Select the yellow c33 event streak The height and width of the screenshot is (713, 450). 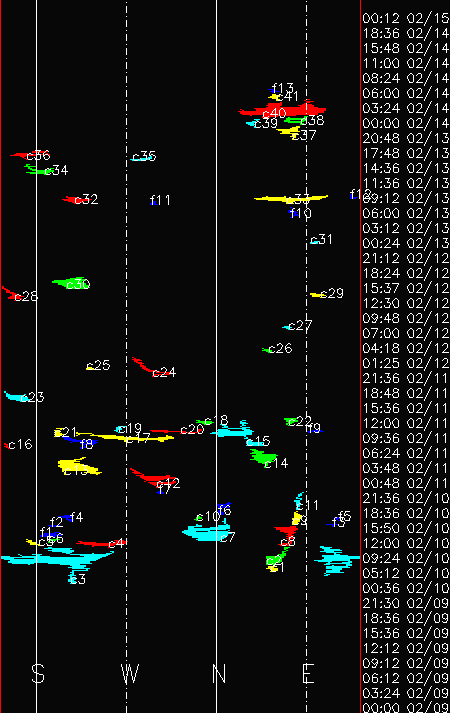[x=291, y=198]
